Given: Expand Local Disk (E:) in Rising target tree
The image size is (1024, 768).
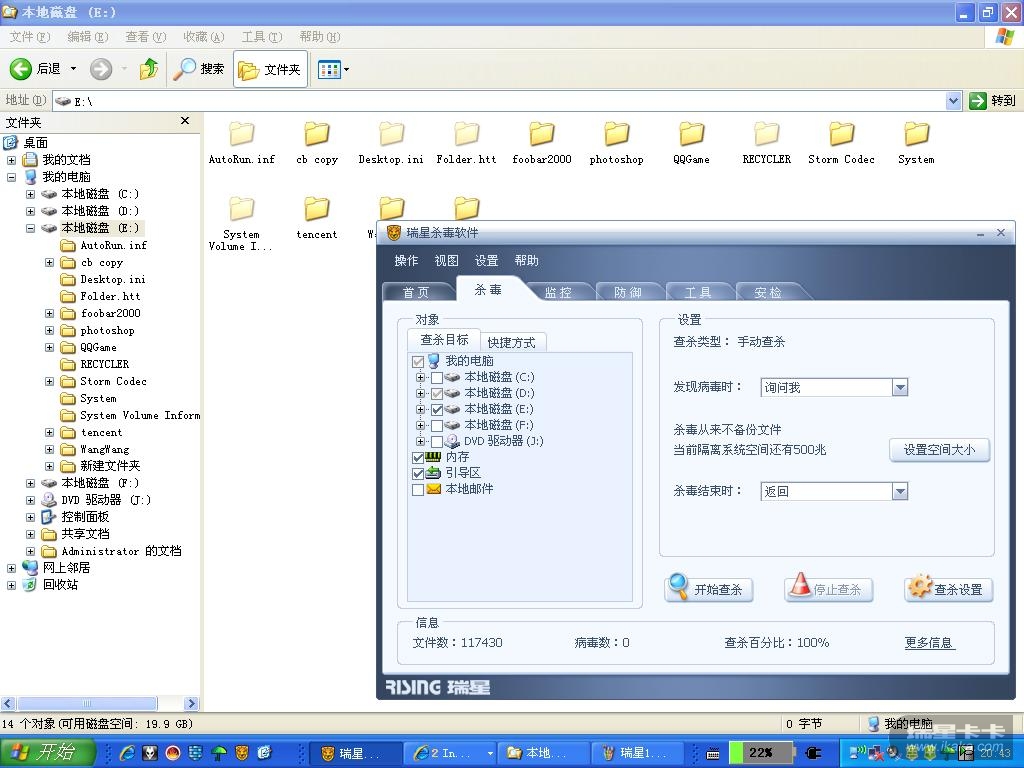Looking at the screenshot, I should pyautogui.click(x=421, y=409).
